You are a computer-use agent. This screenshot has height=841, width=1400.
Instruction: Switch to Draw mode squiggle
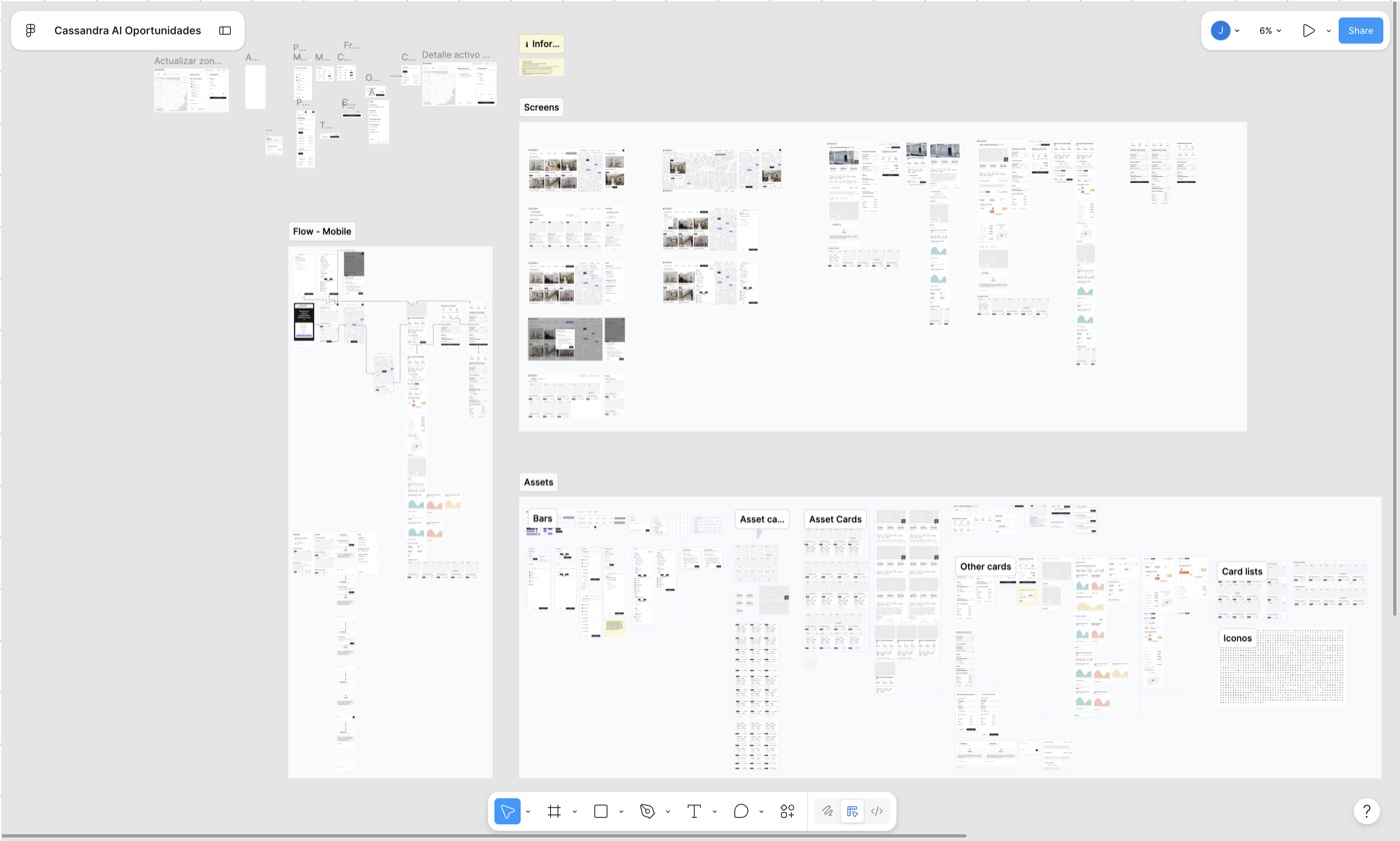point(828,811)
